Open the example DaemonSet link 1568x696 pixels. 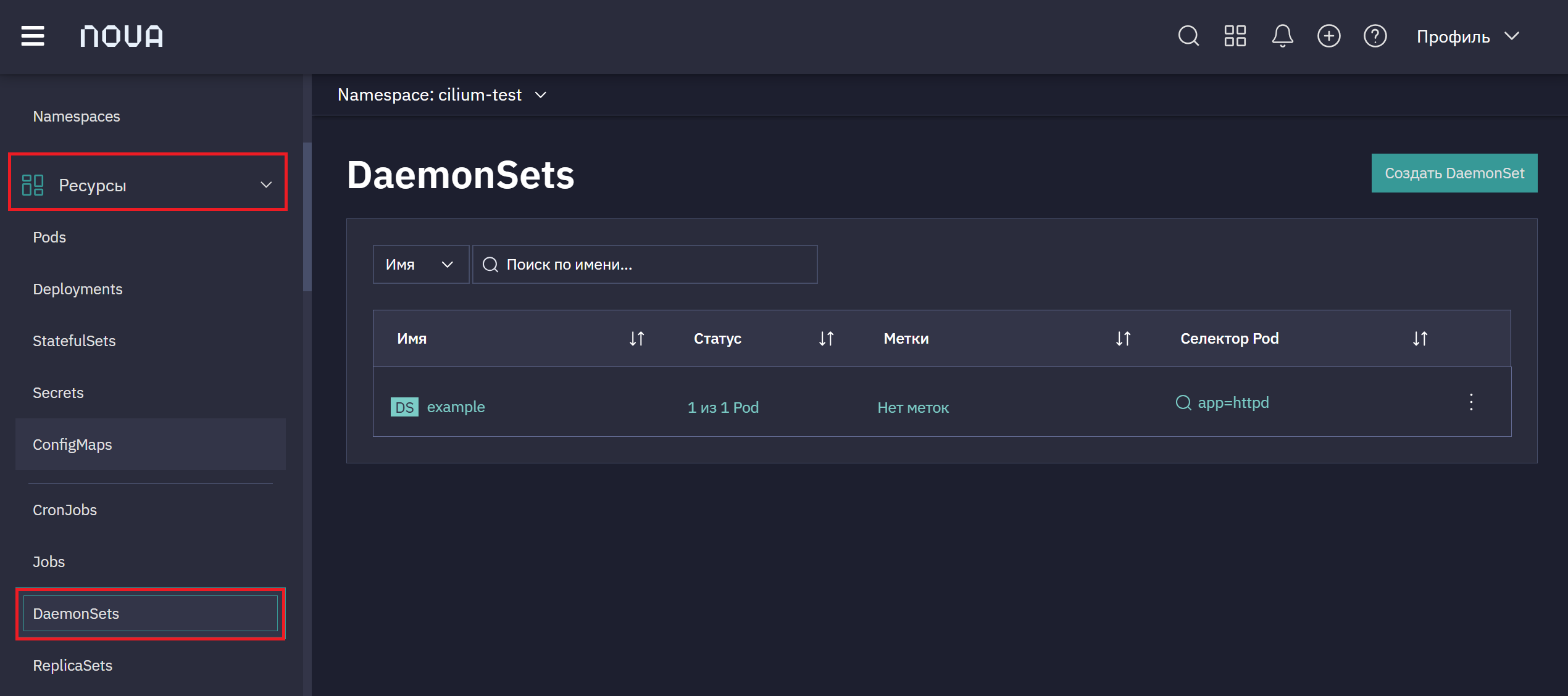(x=456, y=407)
